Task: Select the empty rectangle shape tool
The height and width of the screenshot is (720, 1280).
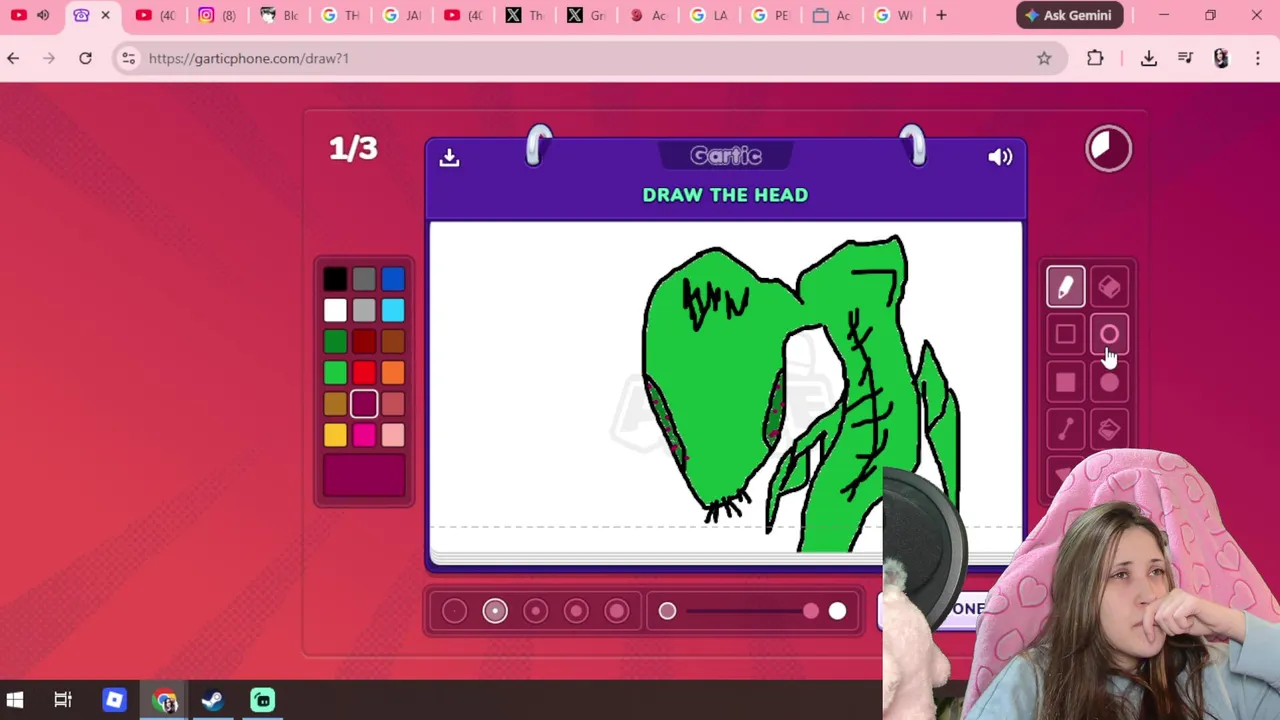Action: tap(1065, 335)
